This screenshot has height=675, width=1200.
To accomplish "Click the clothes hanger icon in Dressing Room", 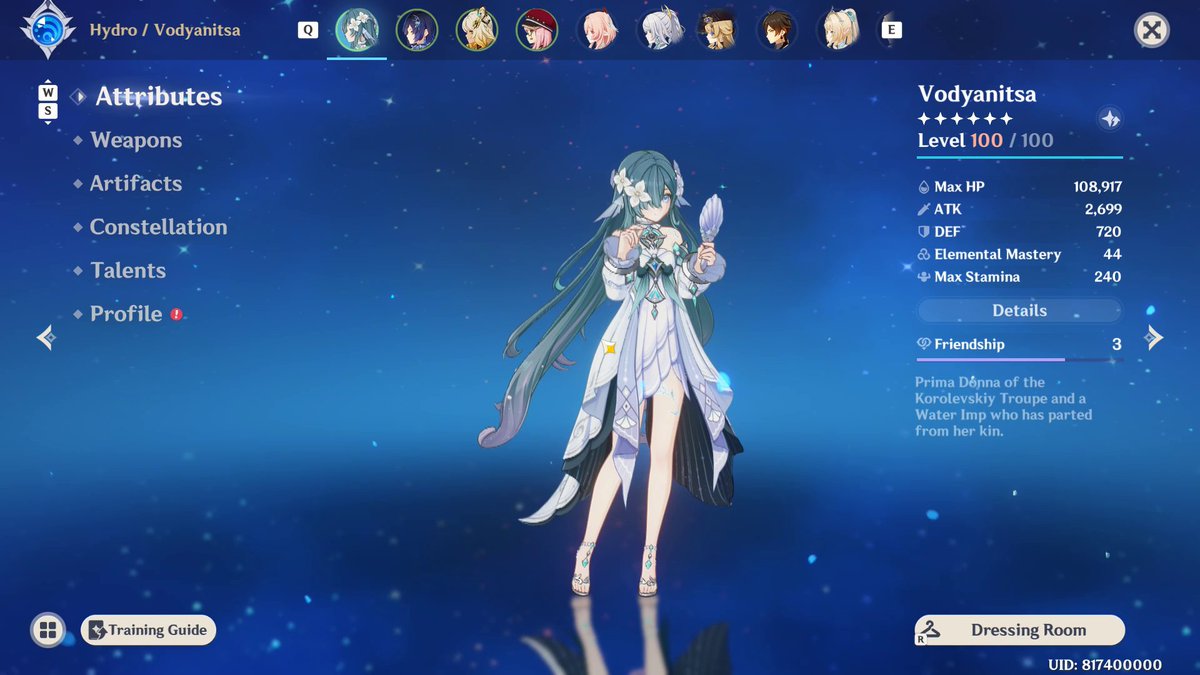I will click(x=931, y=628).
